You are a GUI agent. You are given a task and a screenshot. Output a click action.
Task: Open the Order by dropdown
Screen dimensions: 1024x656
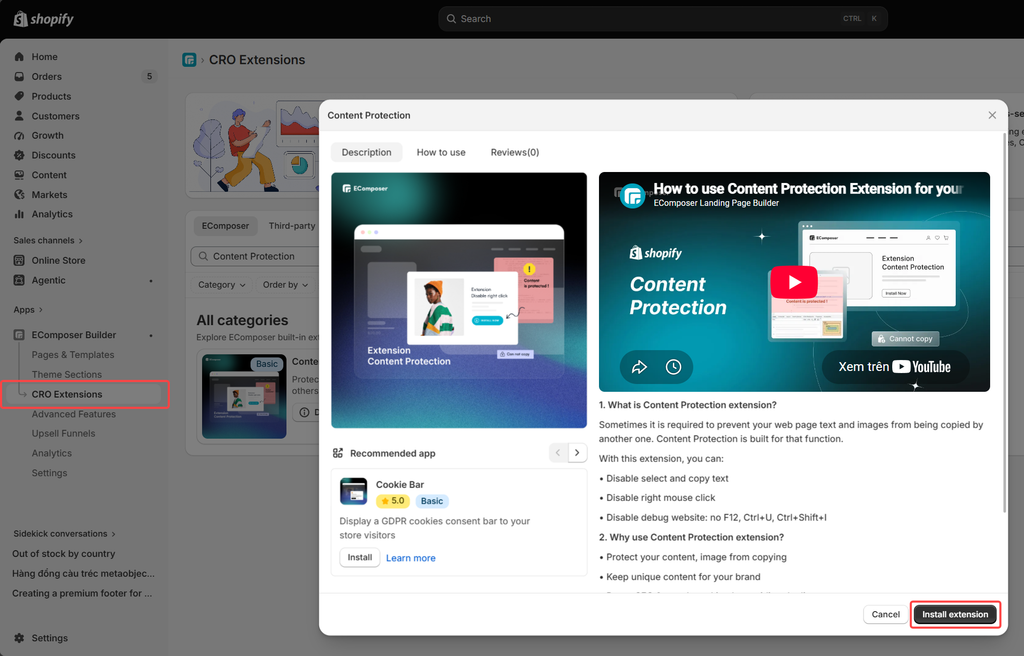pos(285,285)
